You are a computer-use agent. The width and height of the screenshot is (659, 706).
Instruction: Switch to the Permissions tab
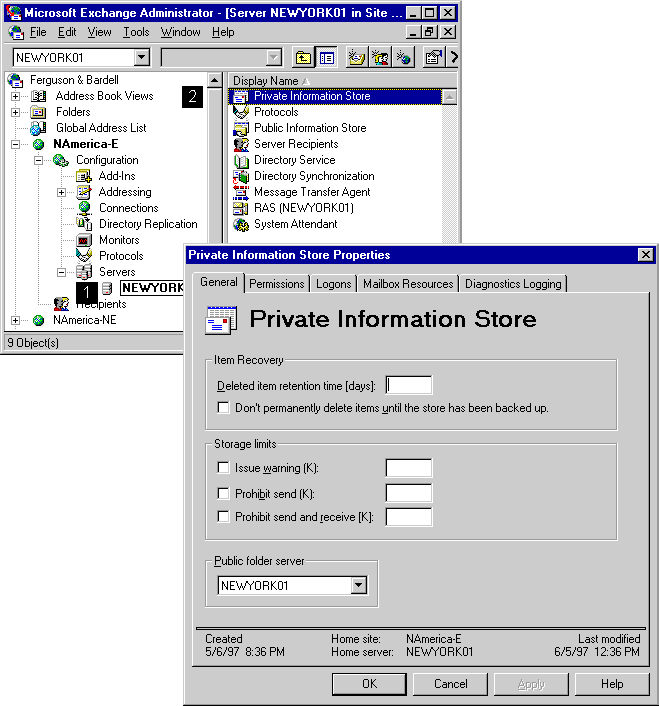click(x=277, y=284)
